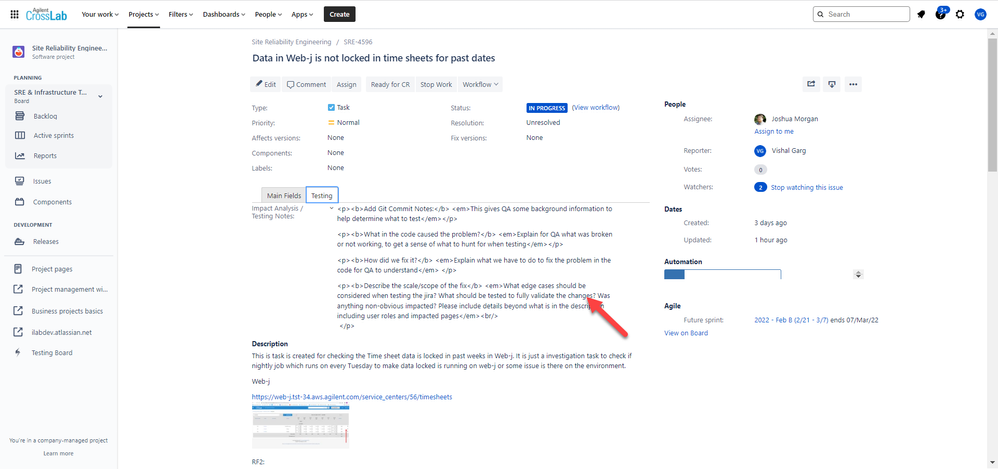The width and height of the screenshot is (998, 469).
Task: Click the Comment button
Action: tap(306, 84)
